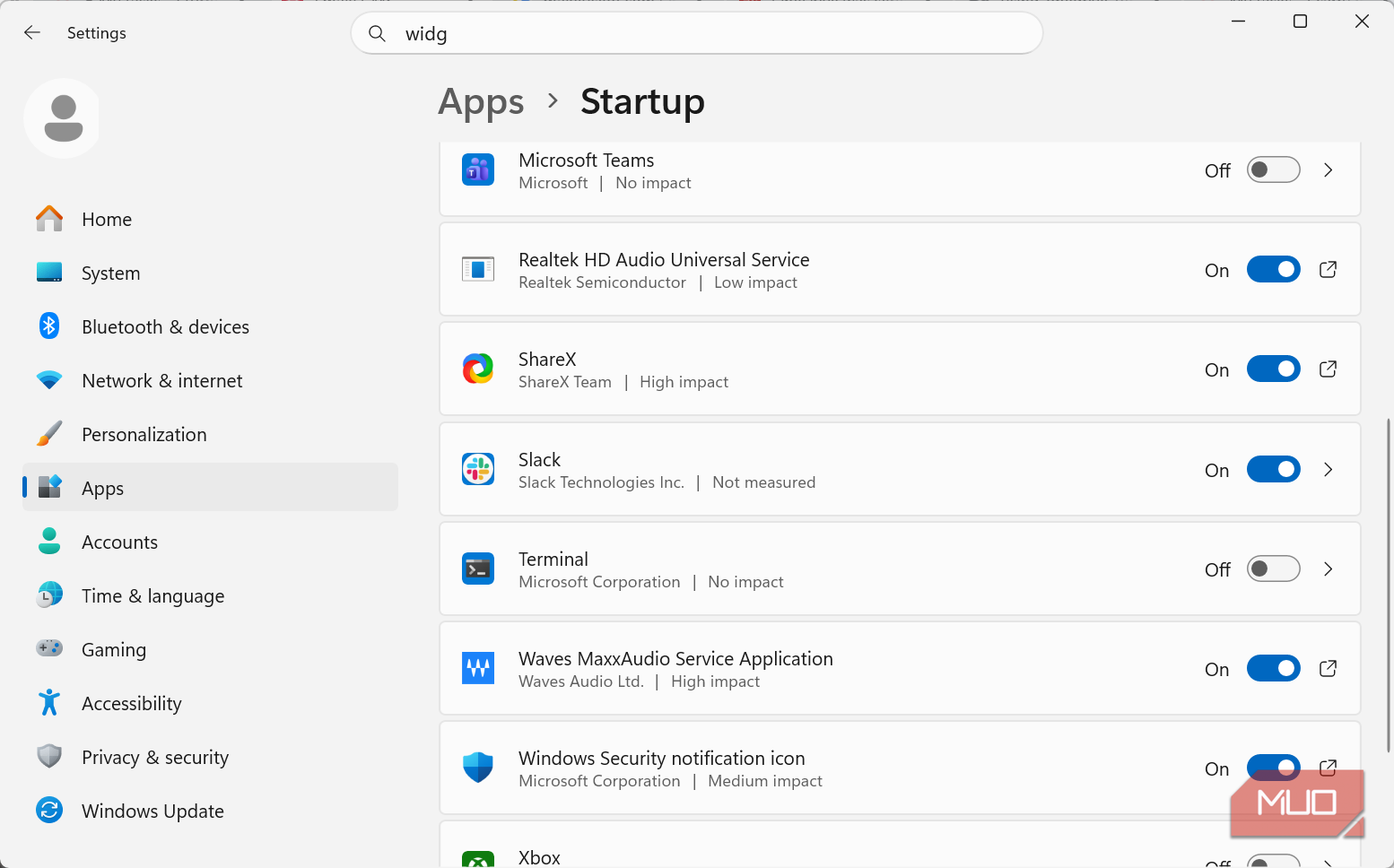Click the Waves MaxxAudio app icon
Viewport: 1394px width, 868px height.
(x=478, y=668)
